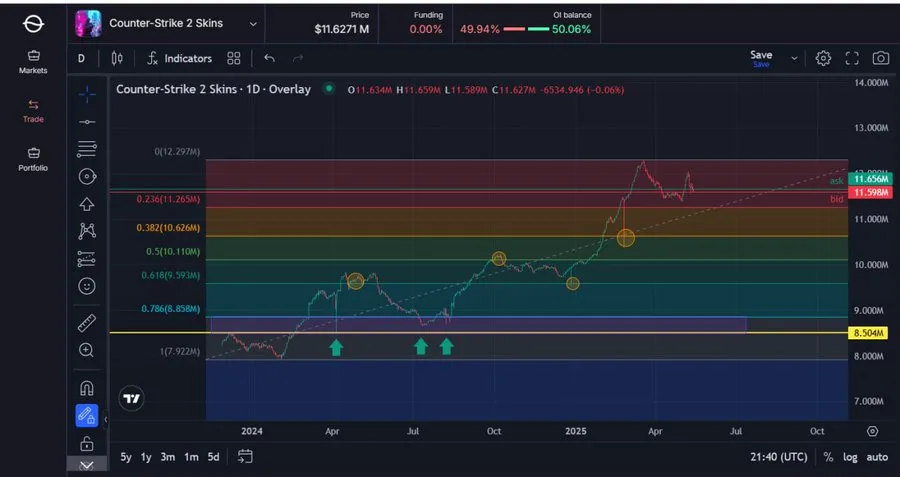Toggle log scale mode
This screenshot has height=477, width=900.
point(850,457)
